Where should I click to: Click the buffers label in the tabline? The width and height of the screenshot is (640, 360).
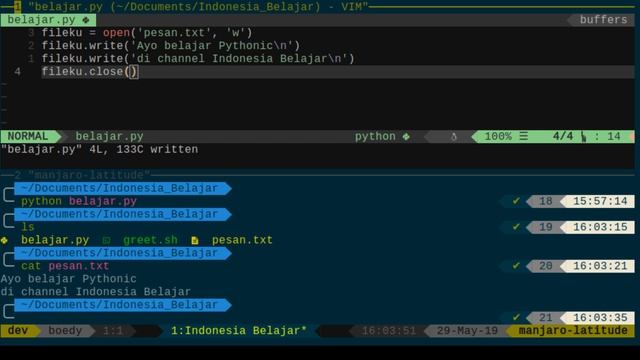pos(603,20)
